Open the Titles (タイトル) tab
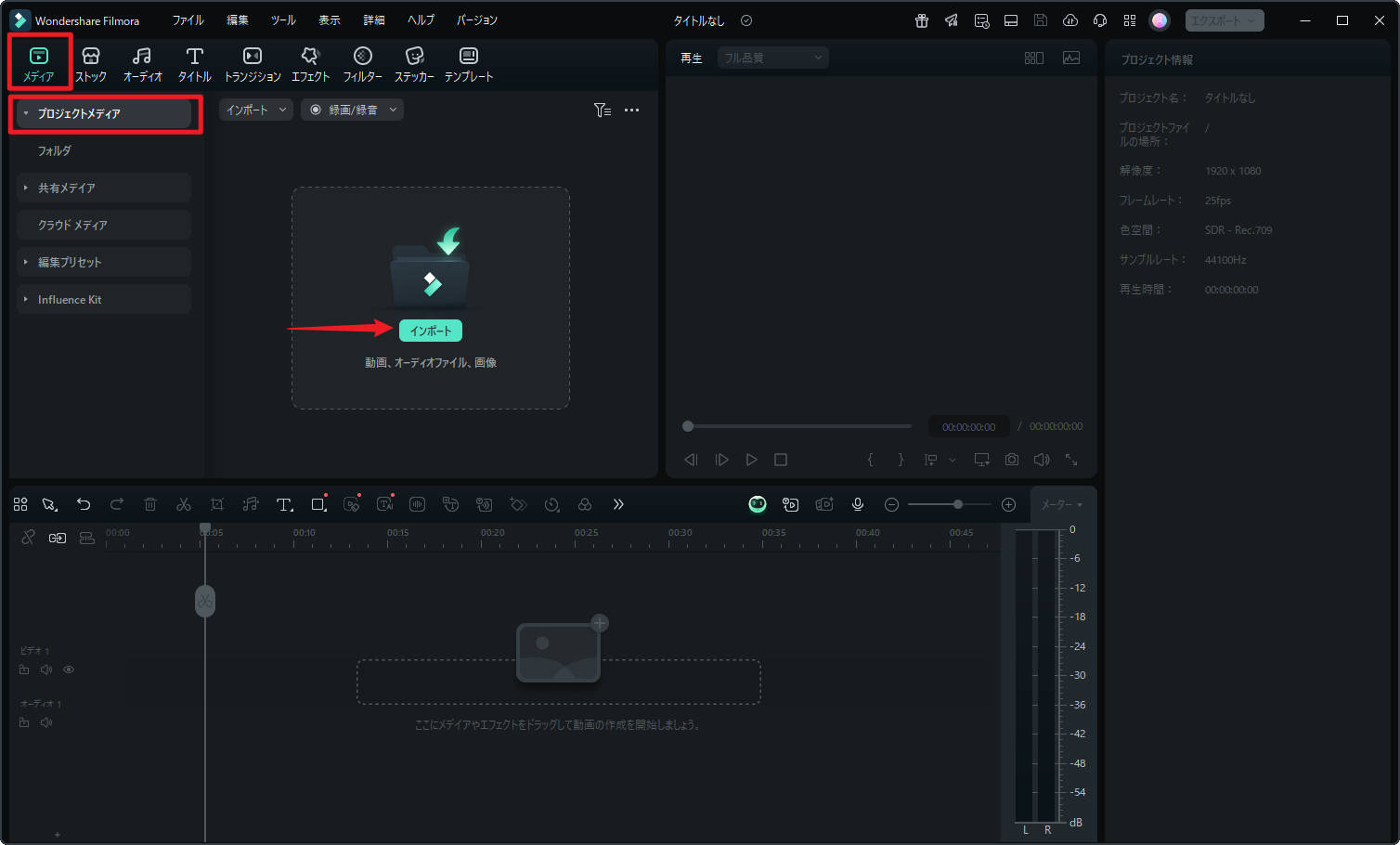This screenshot has height=845, width=1400. (x=194, y=64)
